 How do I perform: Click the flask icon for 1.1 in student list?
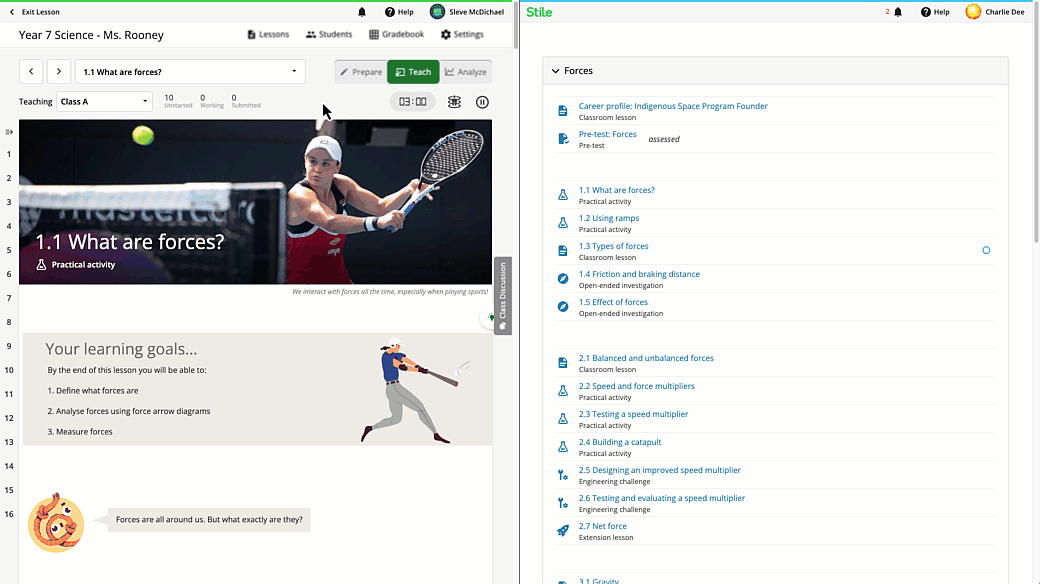click(562, 194)
